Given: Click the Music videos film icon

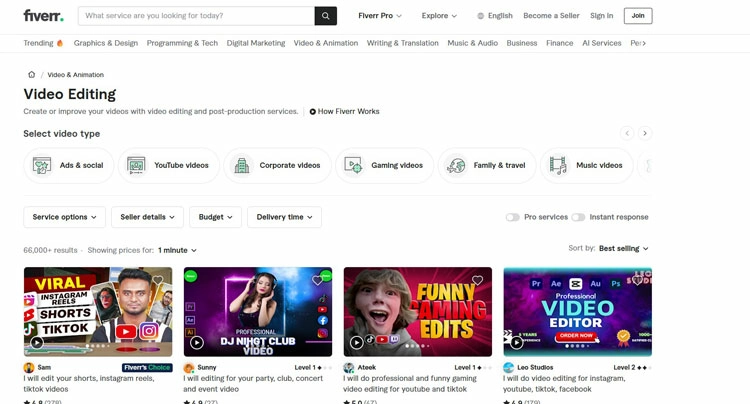Looking at the screenshot, I should [558, 165].
